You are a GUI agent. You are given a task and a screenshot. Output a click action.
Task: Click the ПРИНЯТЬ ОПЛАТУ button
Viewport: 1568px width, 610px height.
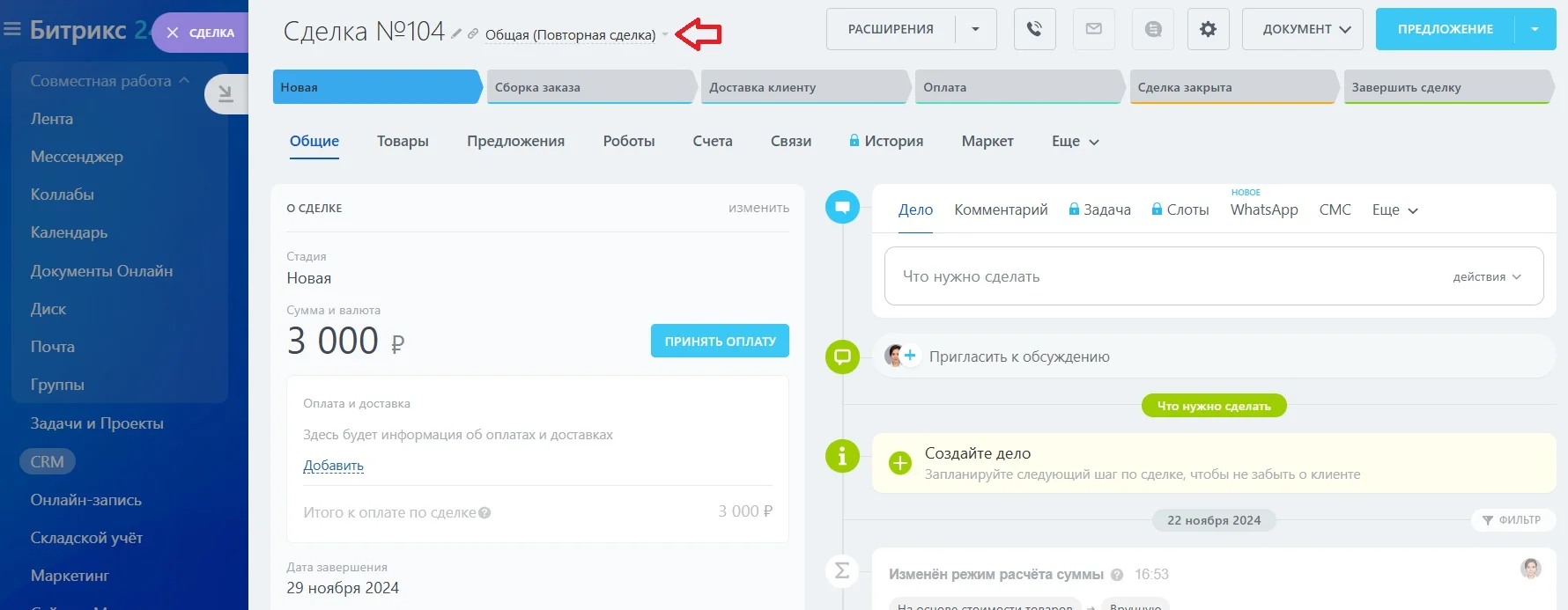pos(720,341)
